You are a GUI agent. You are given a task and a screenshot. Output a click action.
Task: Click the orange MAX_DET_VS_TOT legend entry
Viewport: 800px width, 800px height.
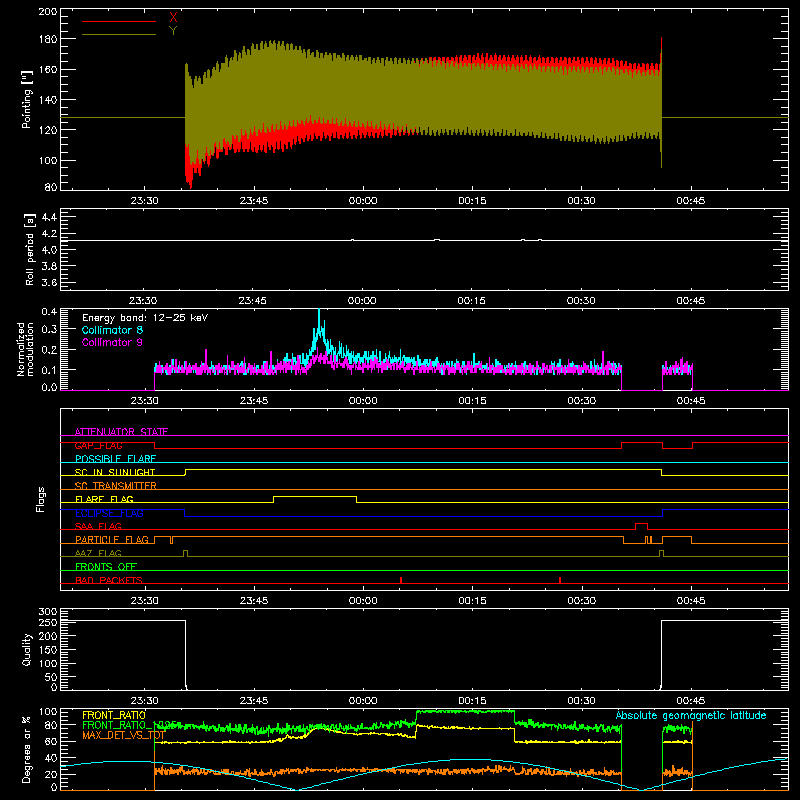(123, 735)
